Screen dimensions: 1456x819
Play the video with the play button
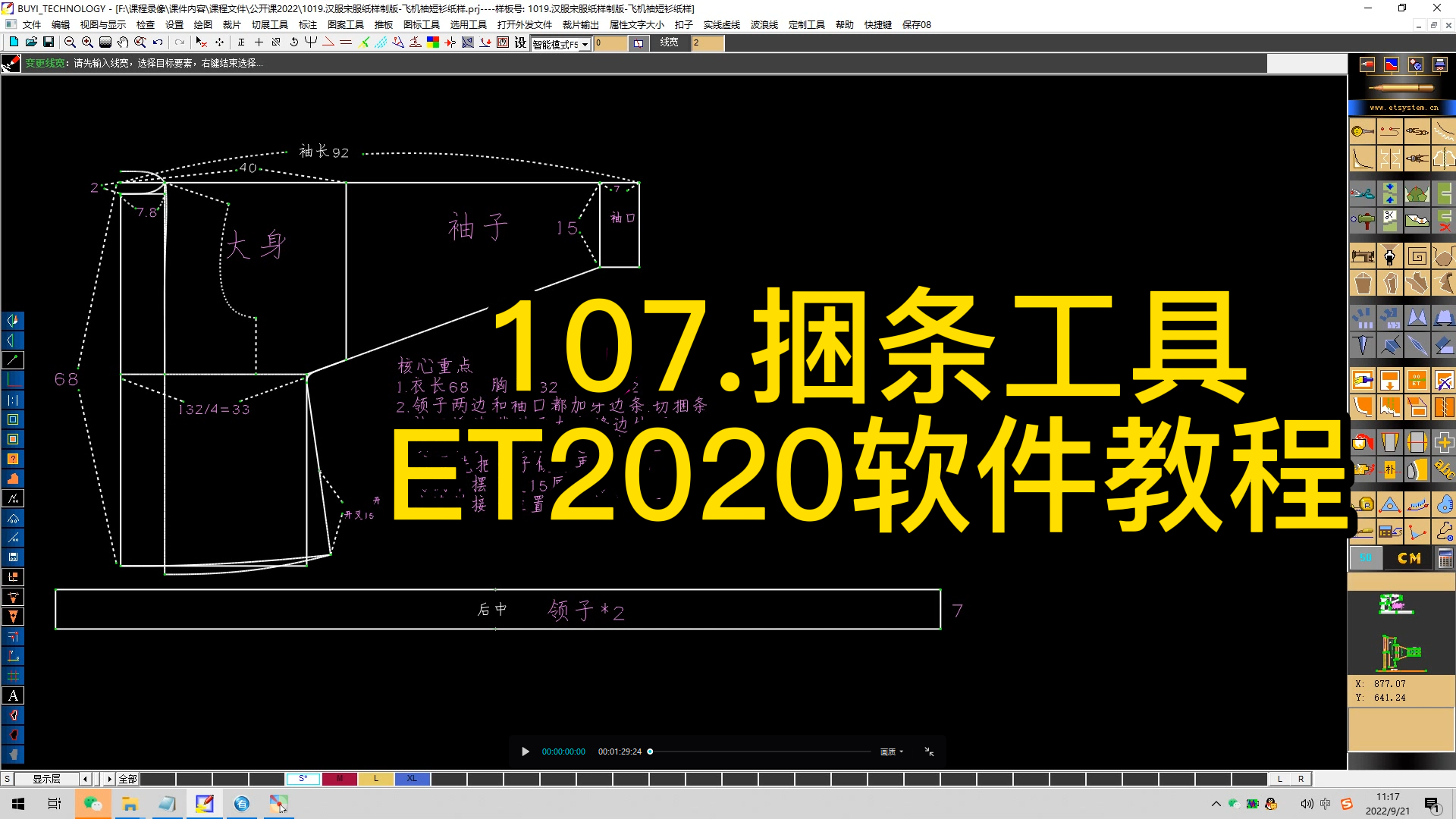pyautogui.click(x=525, y=752)
